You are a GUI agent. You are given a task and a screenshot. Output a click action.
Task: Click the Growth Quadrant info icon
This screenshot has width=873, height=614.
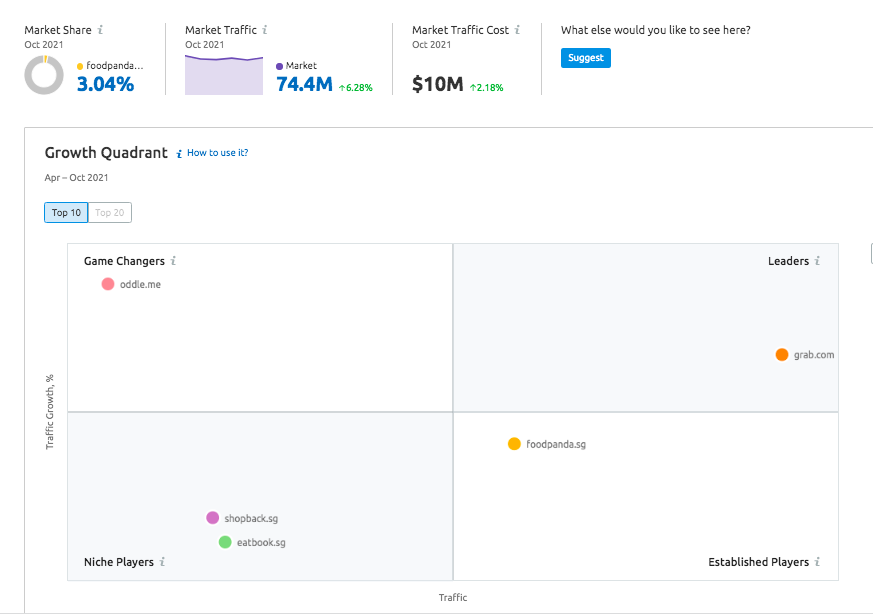[x=179, y=154]
